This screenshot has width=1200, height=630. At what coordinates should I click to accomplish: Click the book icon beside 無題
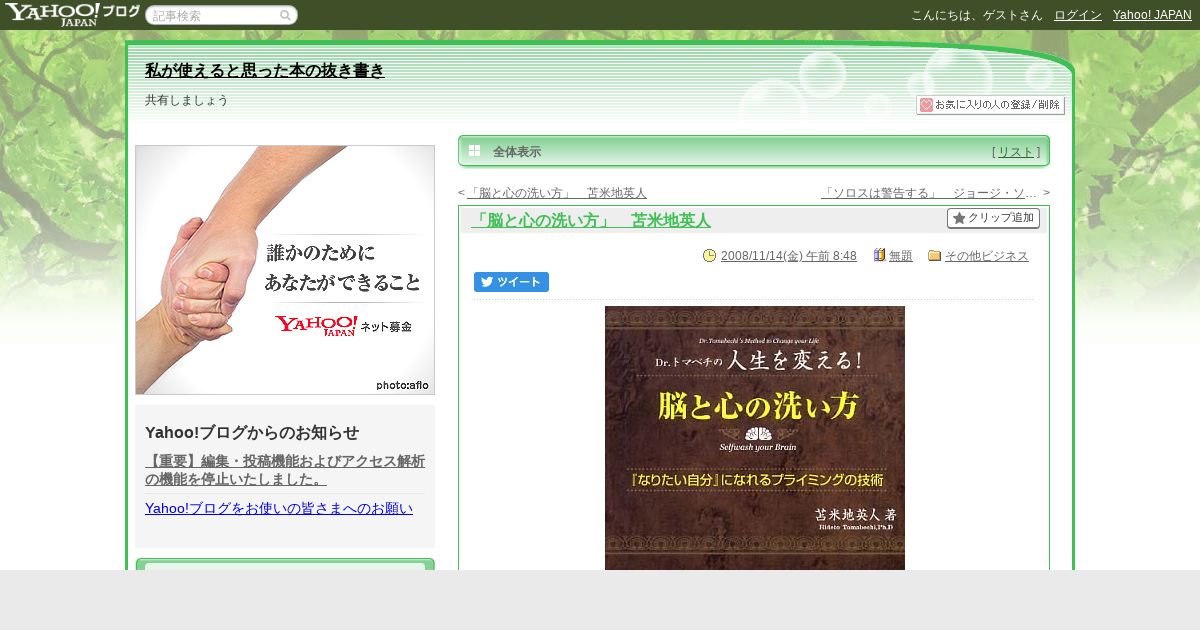880,256
